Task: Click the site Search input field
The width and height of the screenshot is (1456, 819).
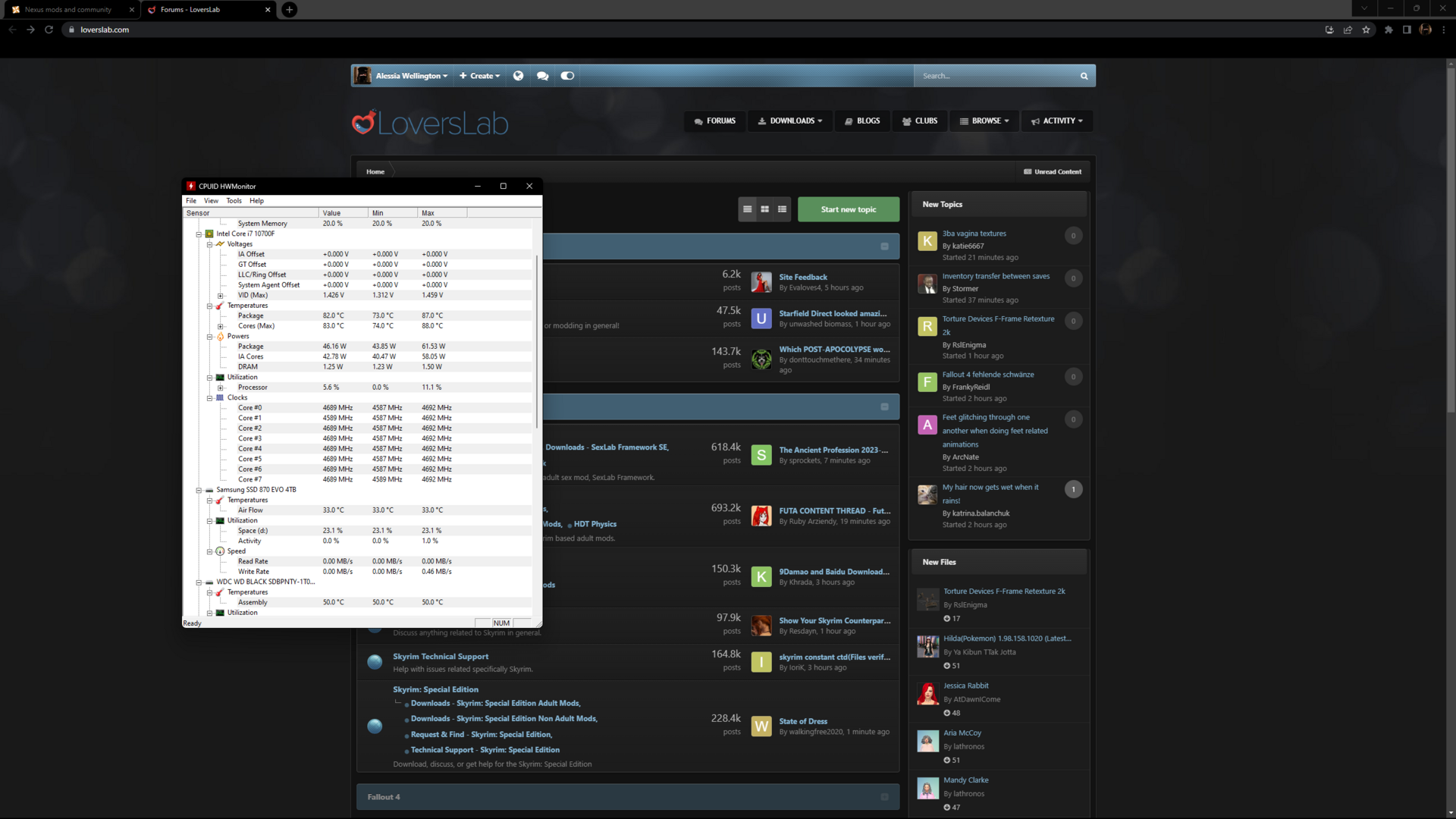Action: pyautogui.click(x=995, y=76)
